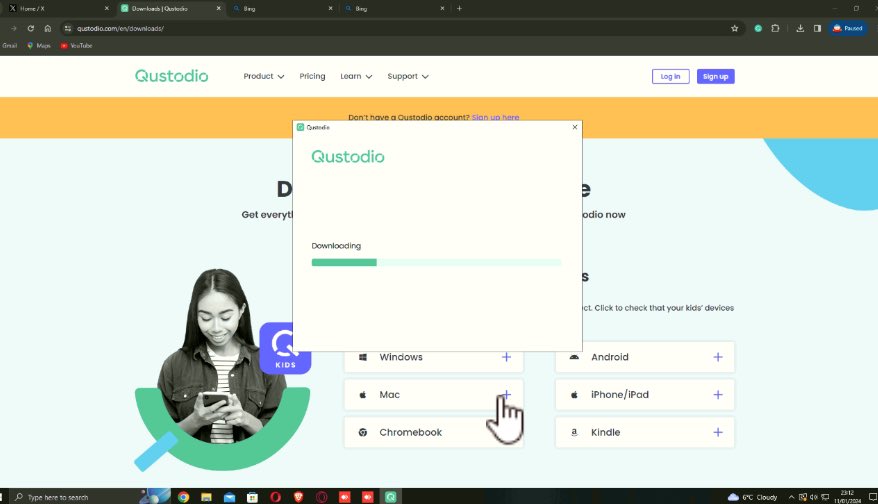Expand the Product menu
Screen dimensions: 878x504
264,76
